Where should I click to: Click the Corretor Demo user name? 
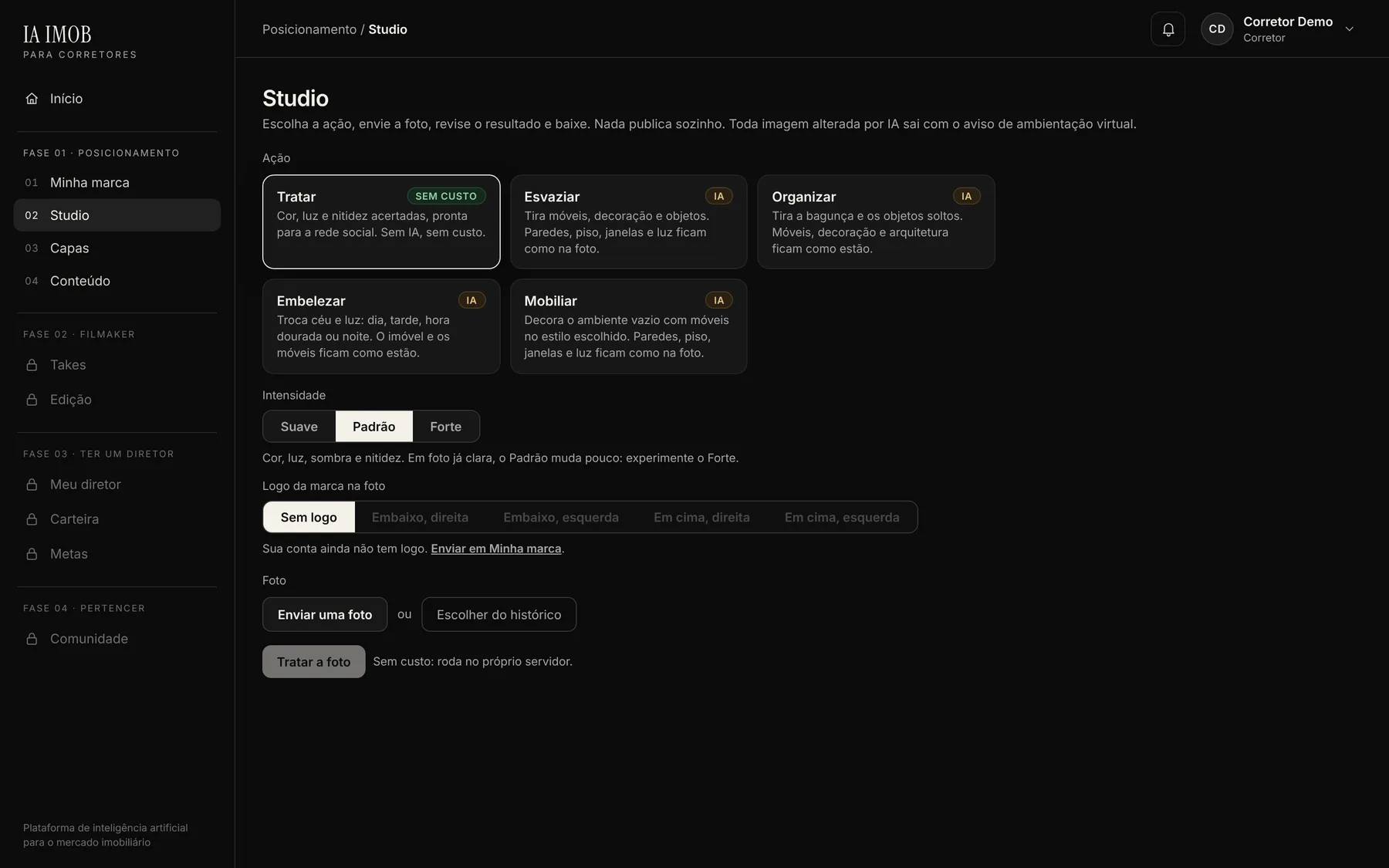pos(1288,22)
